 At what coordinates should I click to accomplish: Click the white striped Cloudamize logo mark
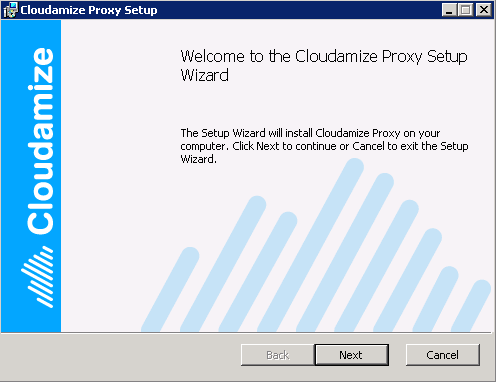37,277
